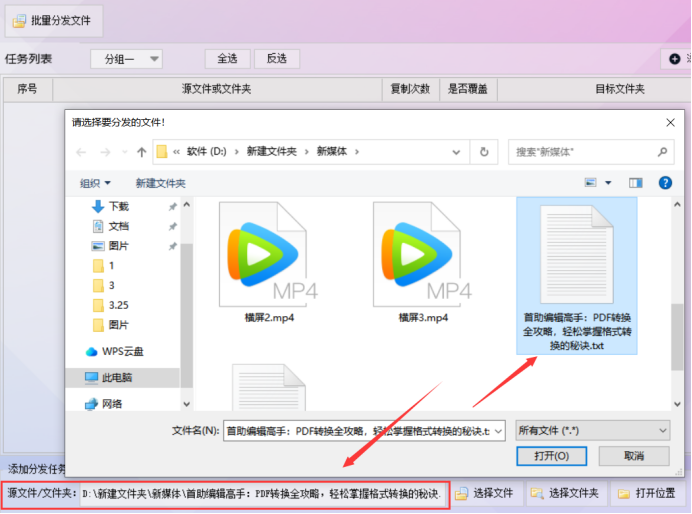Click the 反选 button
This screenshot has width=692, height=514.
click(277, 59)
